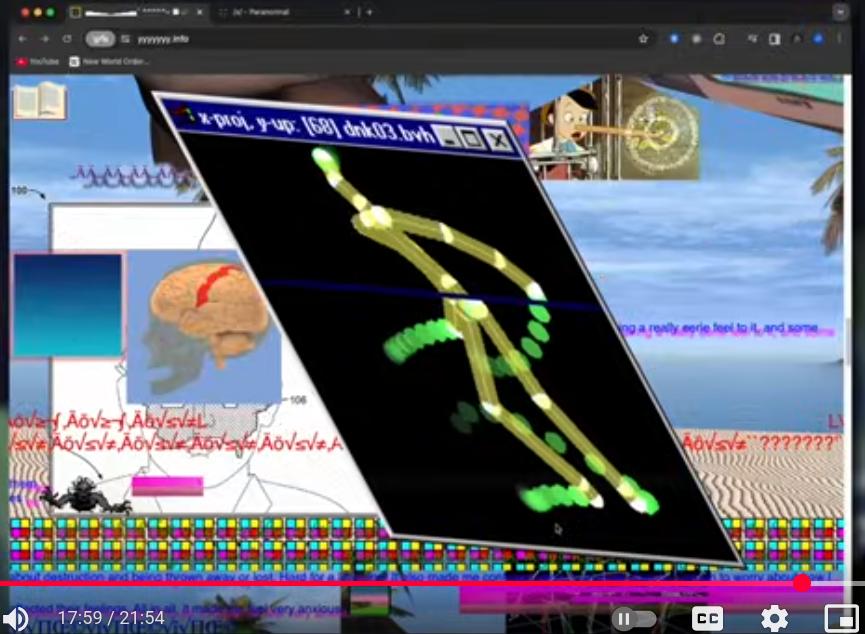Viewport: 865px width, 634px height.
Task: Open the YouTube bookmark
Action: point(38,62)
